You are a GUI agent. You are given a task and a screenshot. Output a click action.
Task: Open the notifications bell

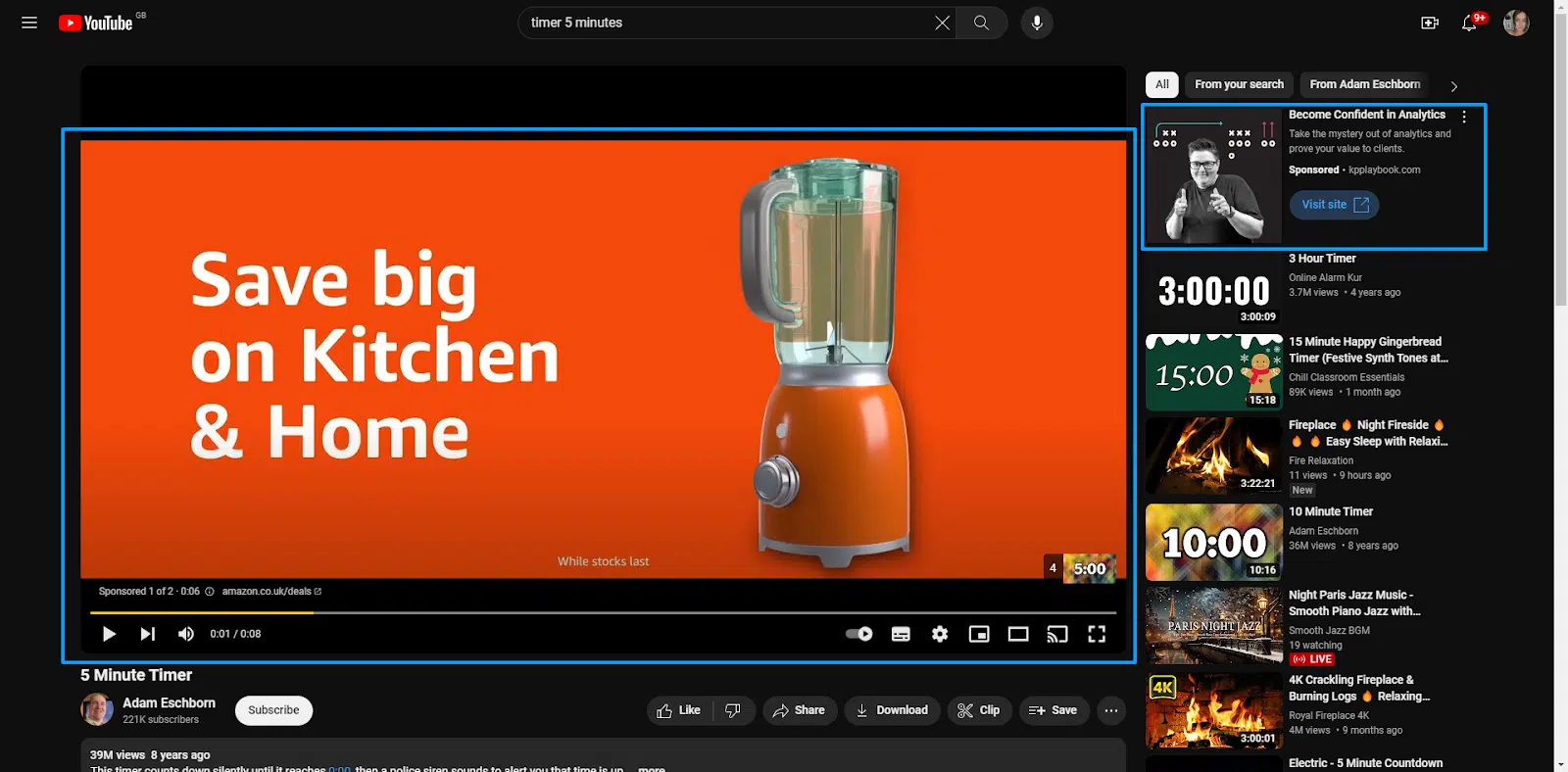[x=1469, y=23]
